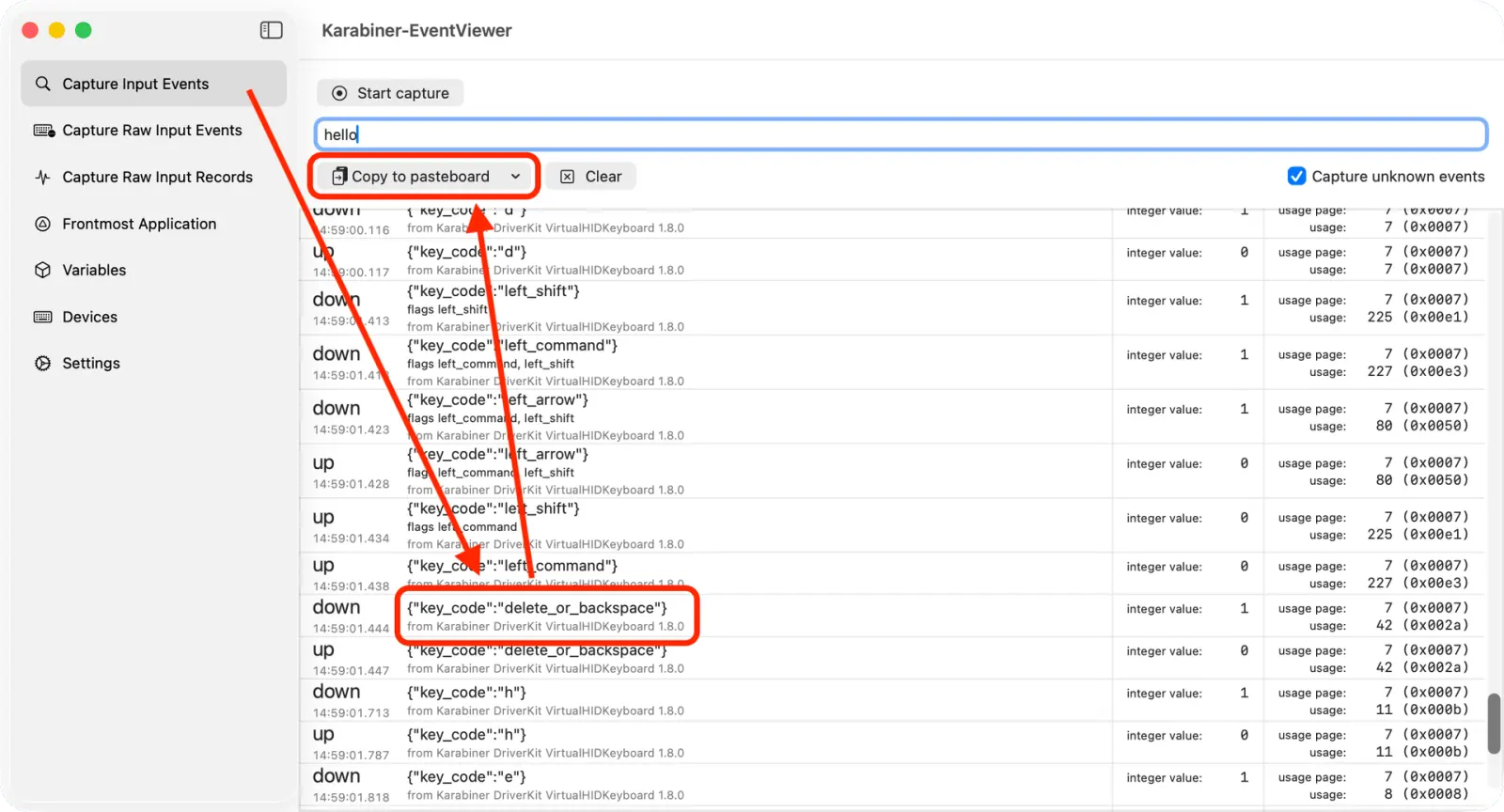This screenshot has width=1504, height=812.
Task: Toggle the sidebar visibility icon
Action: 271,30
